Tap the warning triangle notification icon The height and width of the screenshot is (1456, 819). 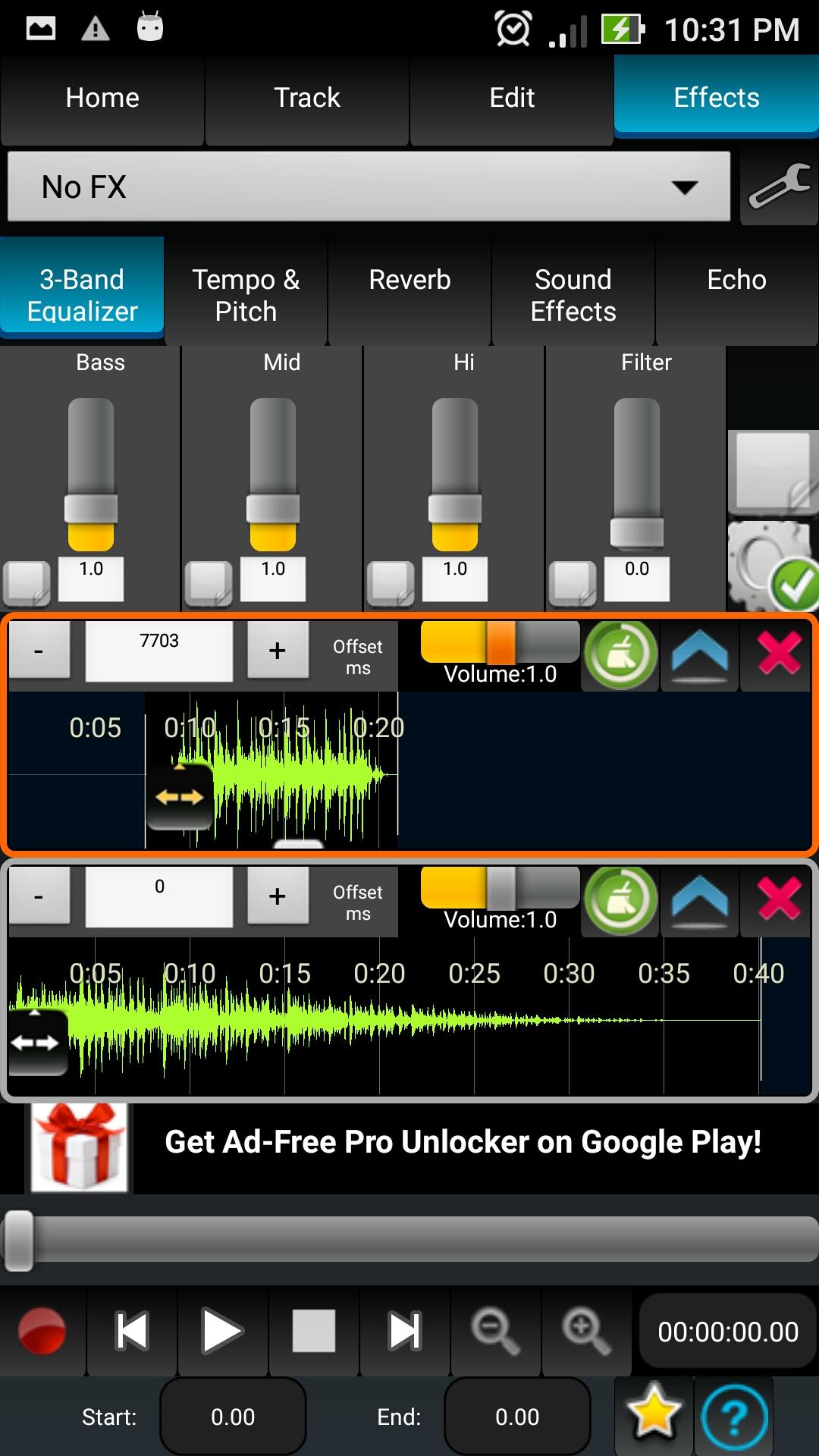click(95, 29)
